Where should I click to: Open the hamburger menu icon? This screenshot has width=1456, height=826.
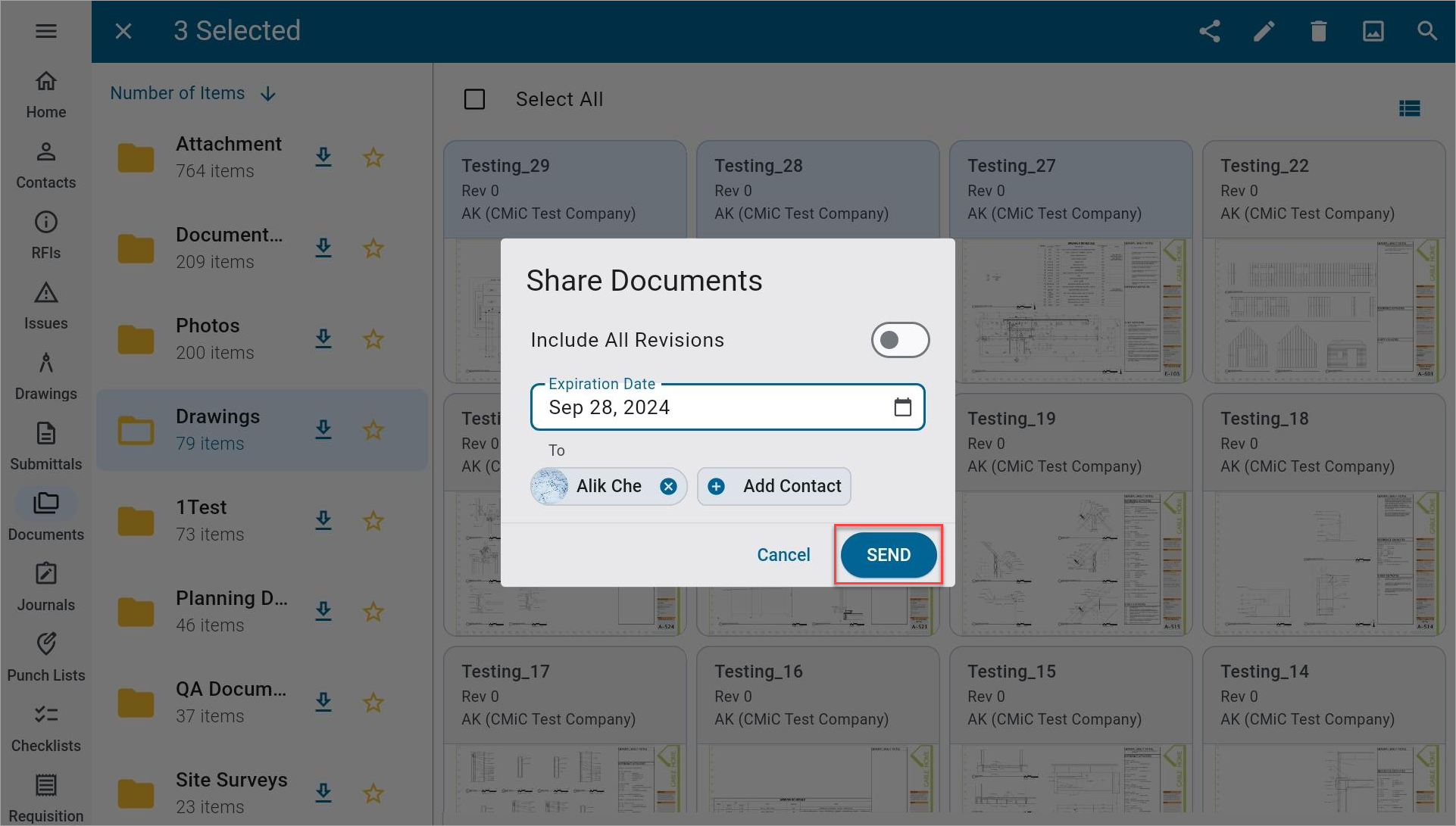tap(46, 31)
